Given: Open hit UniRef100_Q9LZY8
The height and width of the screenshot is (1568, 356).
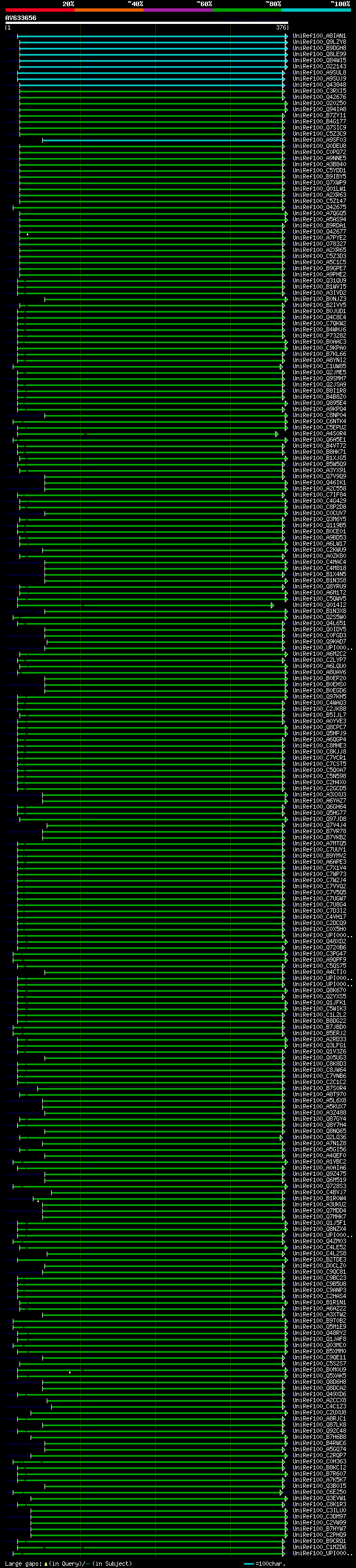Looking at the screenshot, I should (x=319, y=42).
